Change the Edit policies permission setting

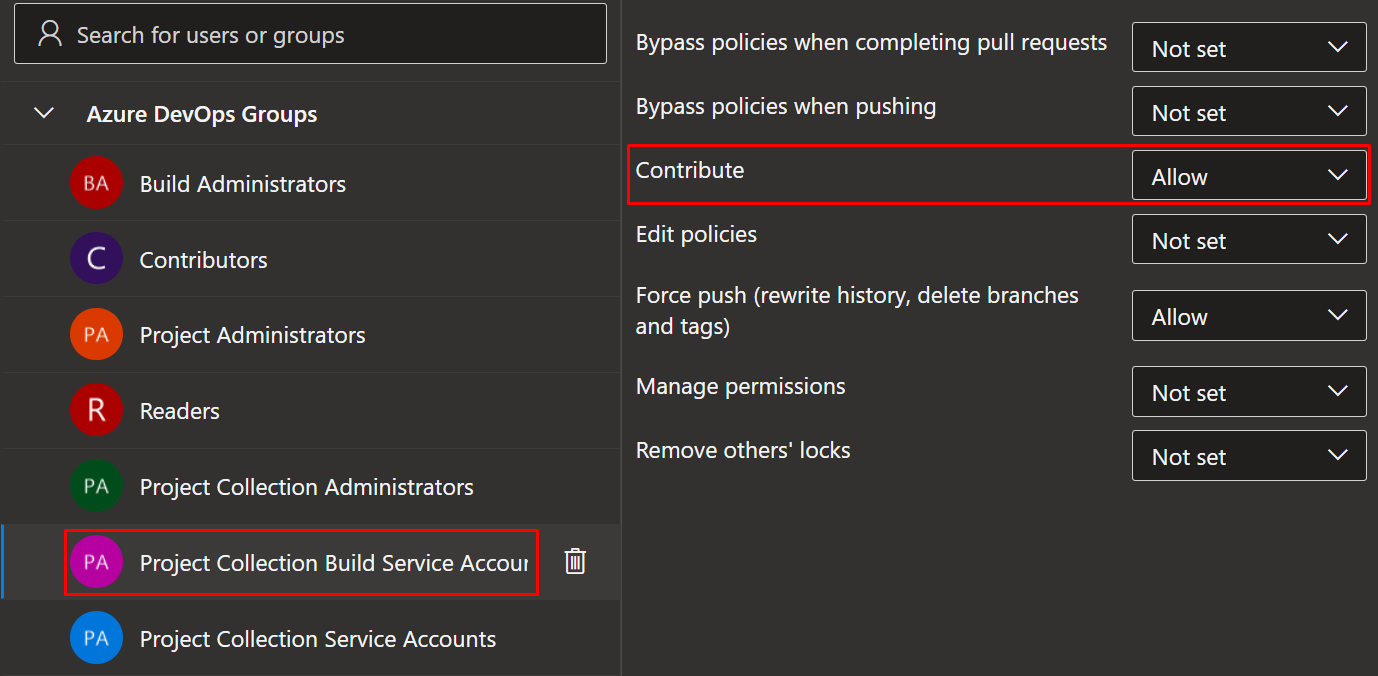1248,239
